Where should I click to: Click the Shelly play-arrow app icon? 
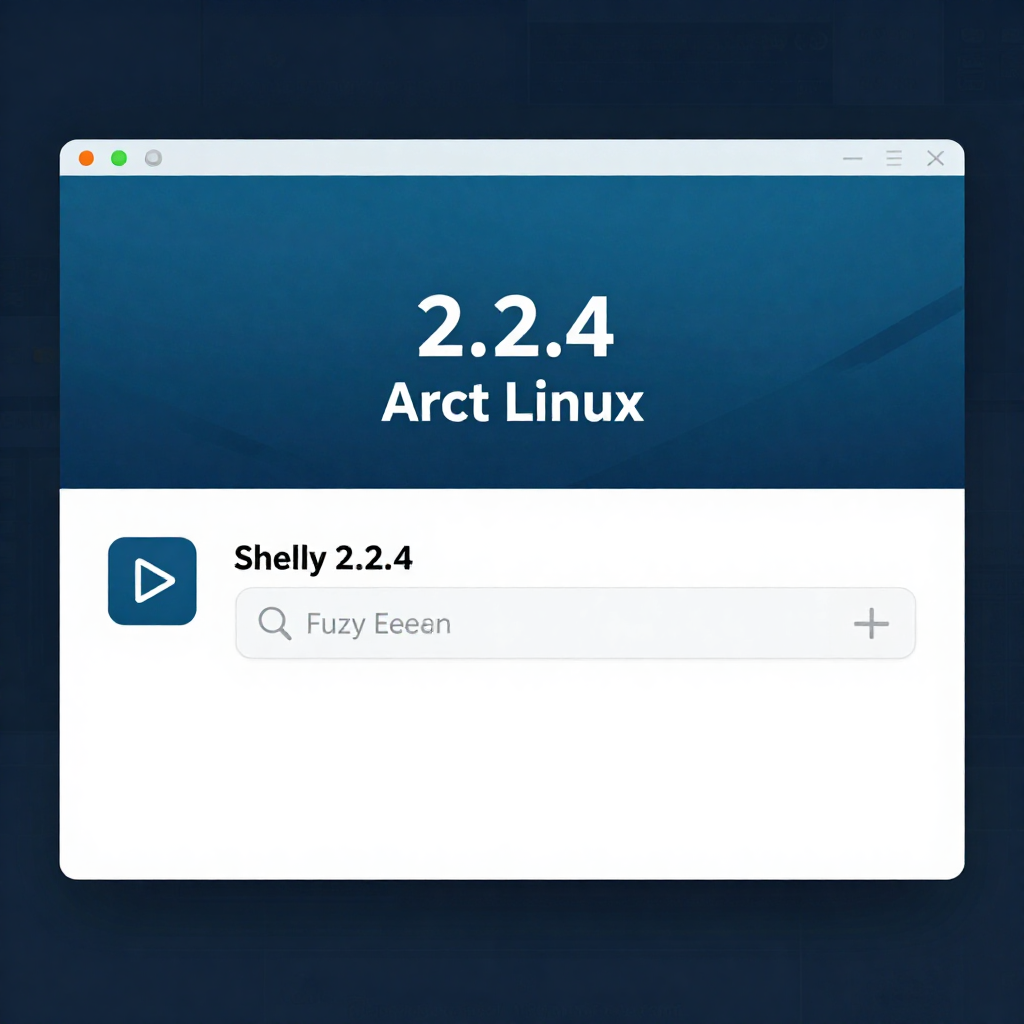pyautogui.click(x=152, y=581)
